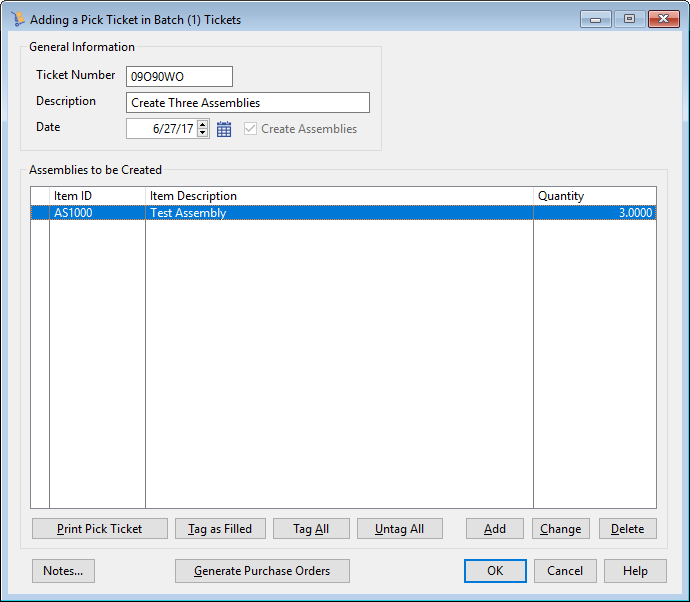The image size is (690, 602).
Task: Click the Ticket Number input field
Action: [x=179, y=77]
